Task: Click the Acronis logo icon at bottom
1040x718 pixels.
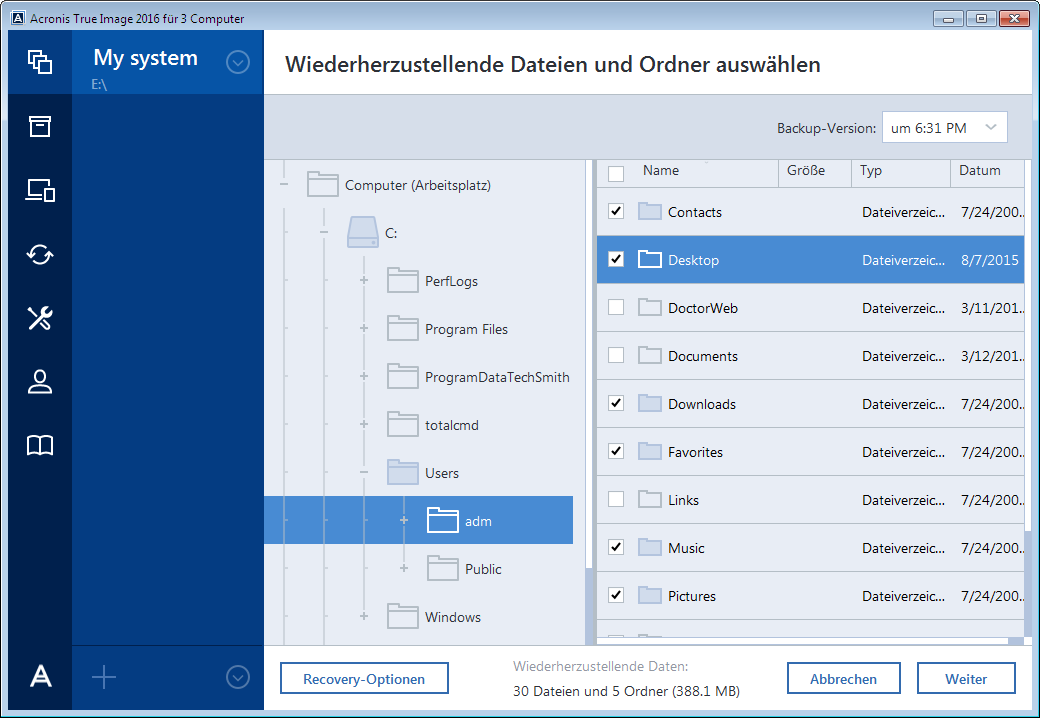Action: pyautogui.click(x=40, y=677)
